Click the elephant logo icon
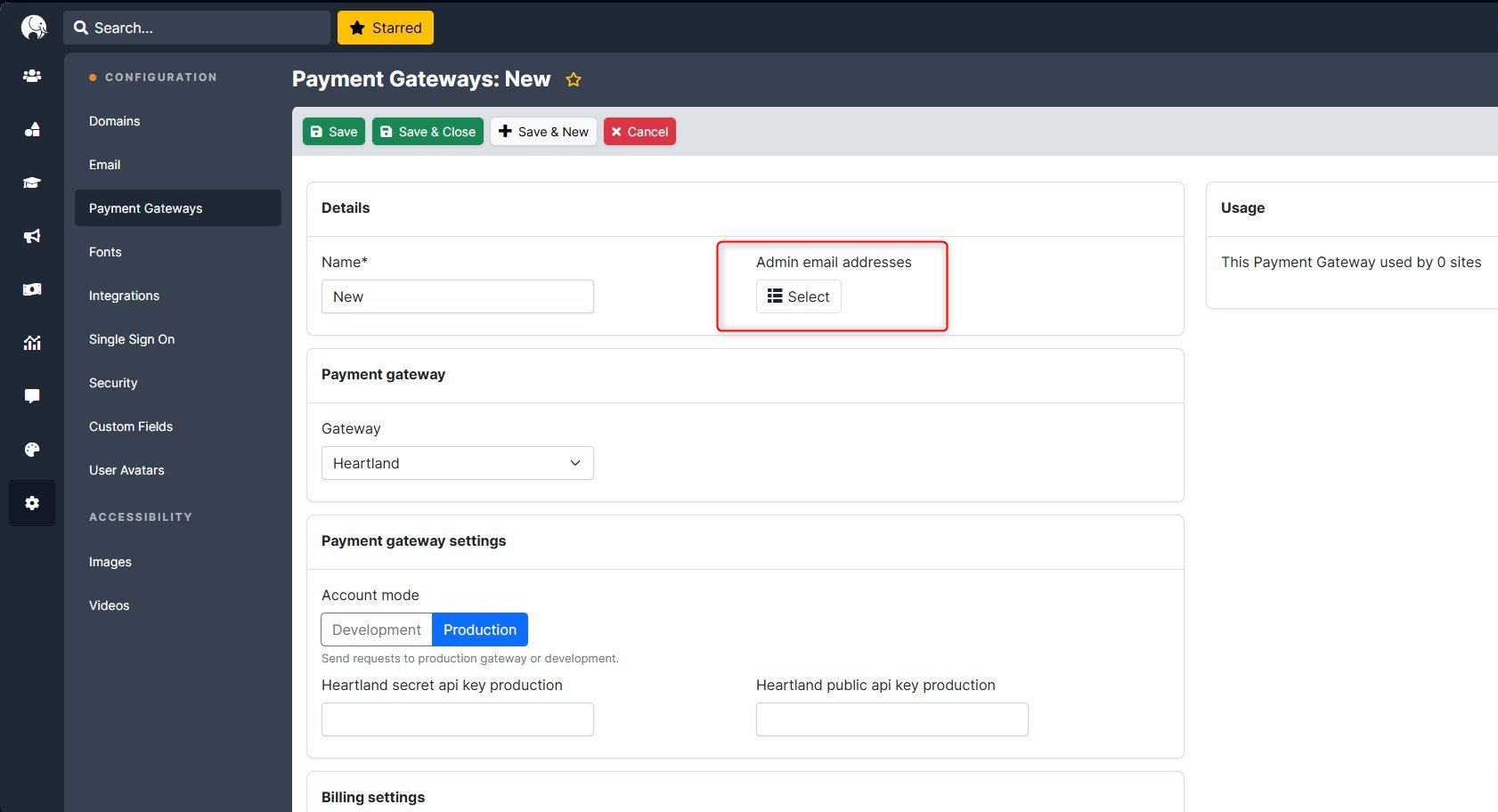This screenshot has height=812, width=1498. [33, 28]
